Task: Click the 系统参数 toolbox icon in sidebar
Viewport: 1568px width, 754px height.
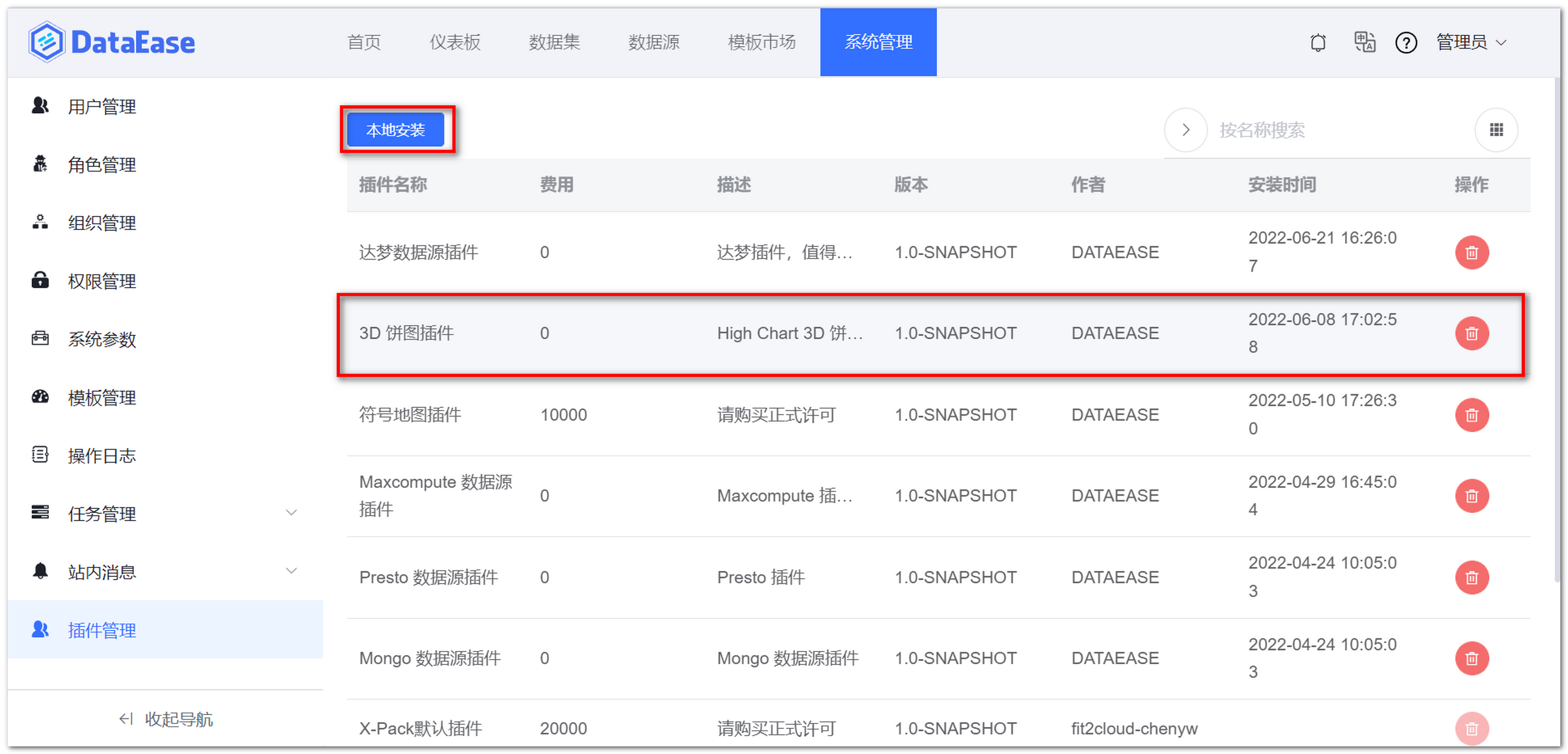Action: coord(40,338)
